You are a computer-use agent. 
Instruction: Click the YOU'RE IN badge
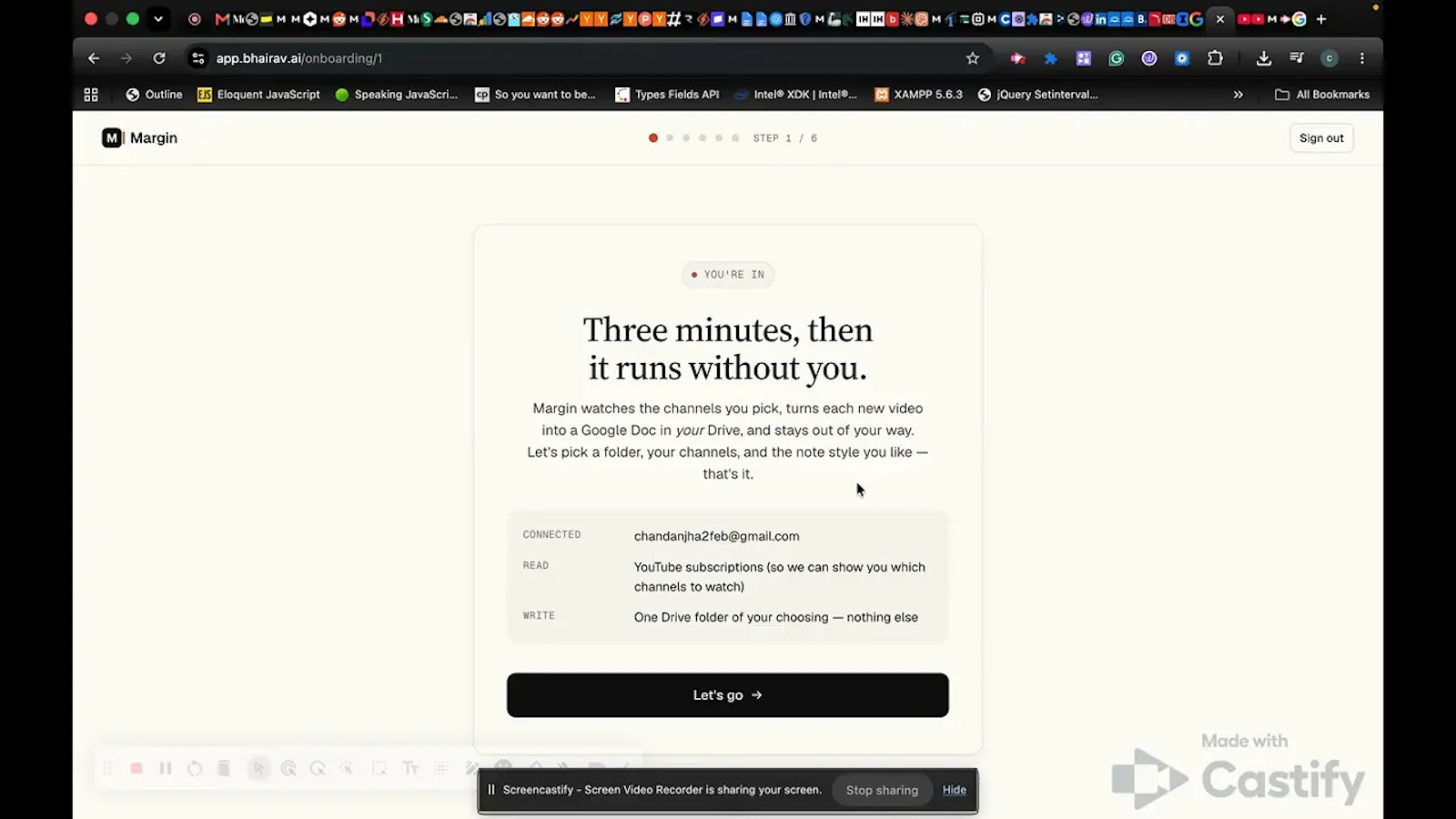[728, 275]
